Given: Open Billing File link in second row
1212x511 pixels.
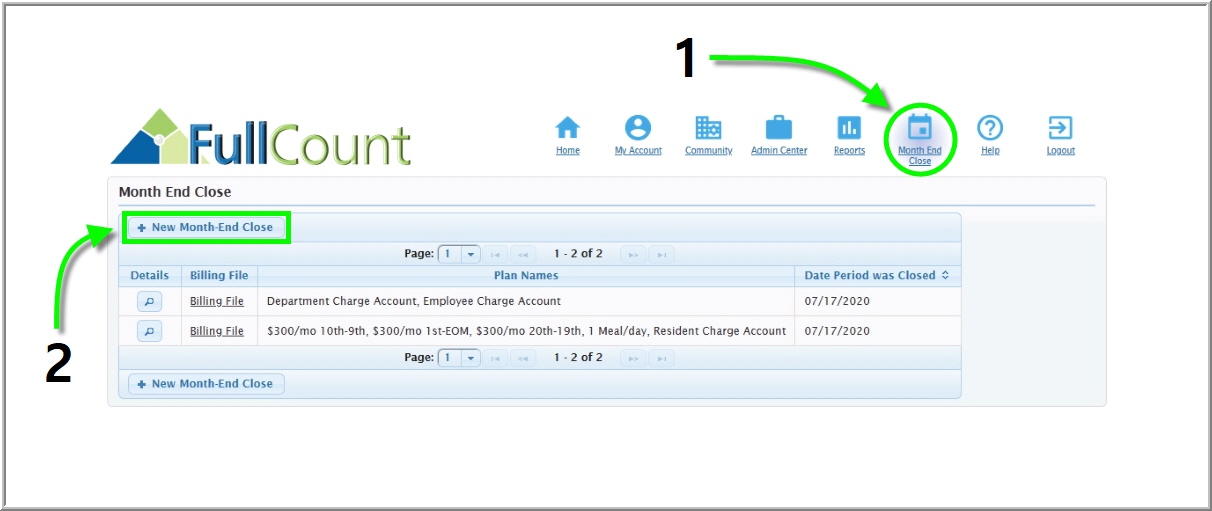Looking at the screenshot, I should [217, 331].
